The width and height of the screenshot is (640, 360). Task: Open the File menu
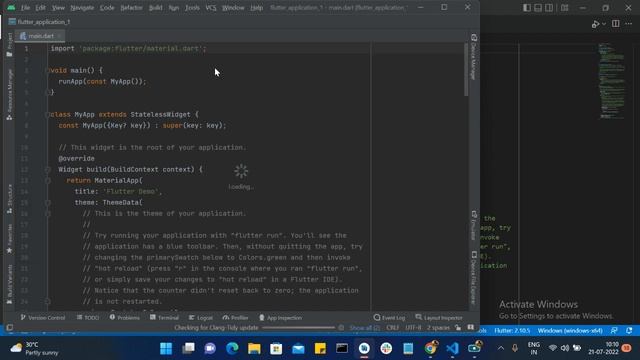point(25,8)
